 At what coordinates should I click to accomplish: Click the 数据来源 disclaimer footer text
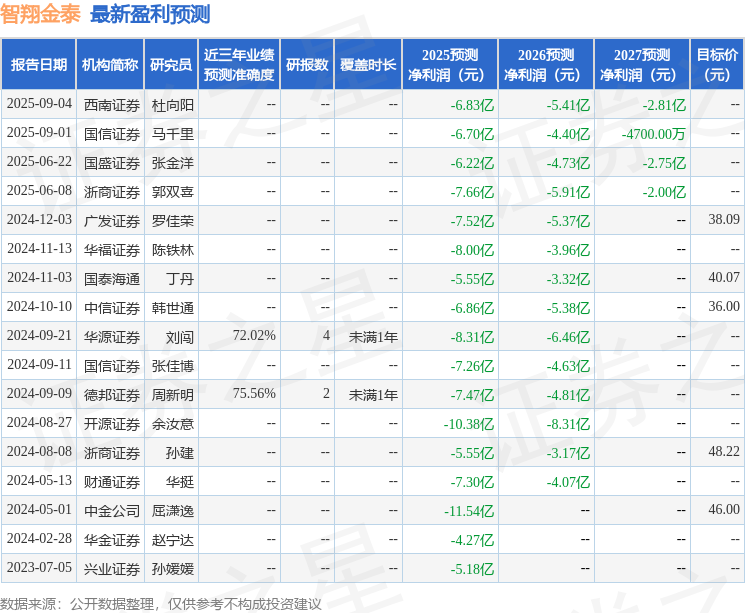(161, 603)
